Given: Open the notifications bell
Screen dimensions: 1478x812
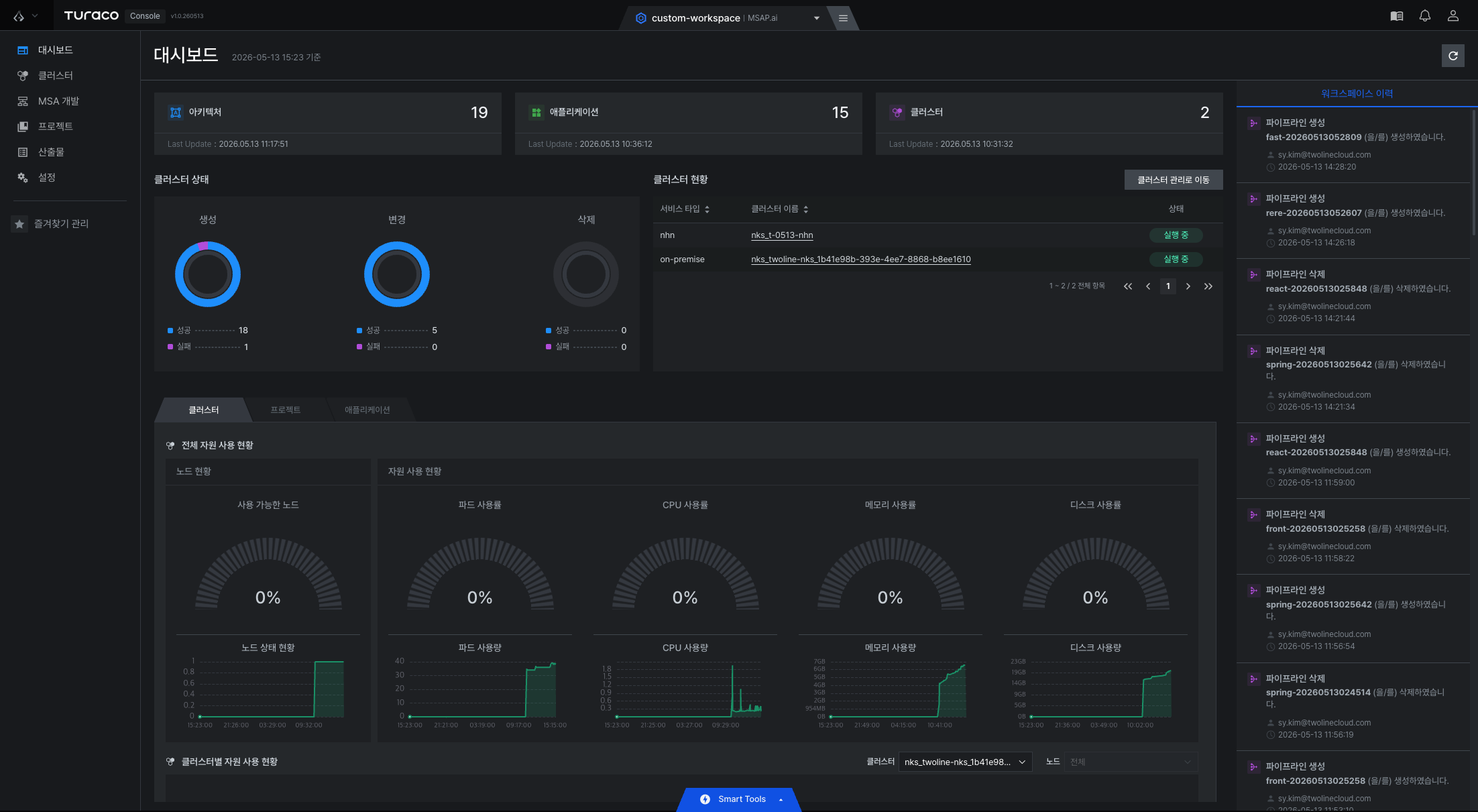Looking at the screenshot, I should (x=1425, y=16).
